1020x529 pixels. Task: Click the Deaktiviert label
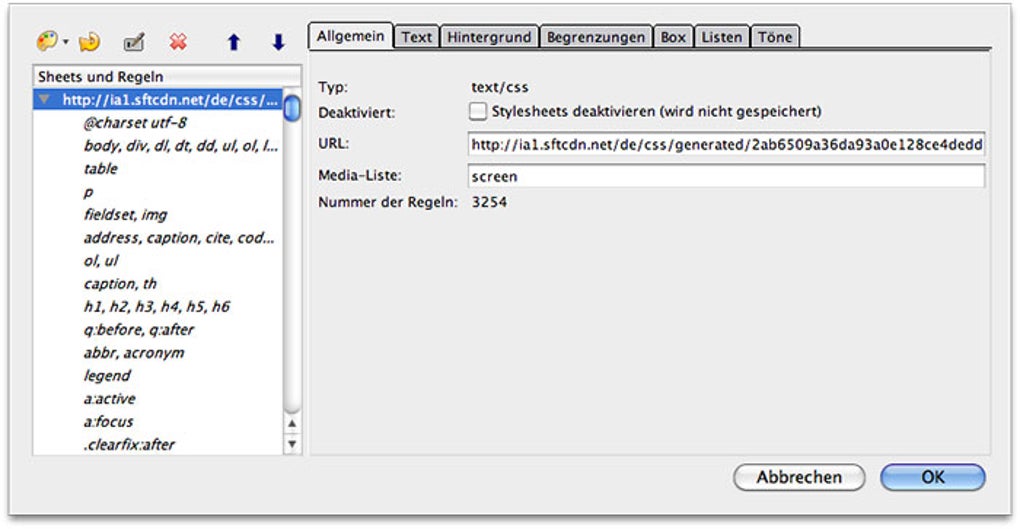coord(356,113)
